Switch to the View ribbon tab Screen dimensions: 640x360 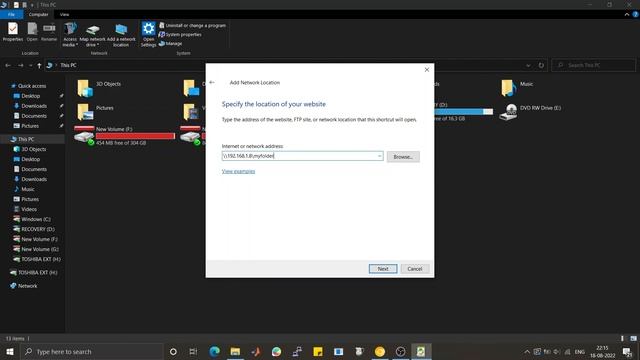[64, 14]
